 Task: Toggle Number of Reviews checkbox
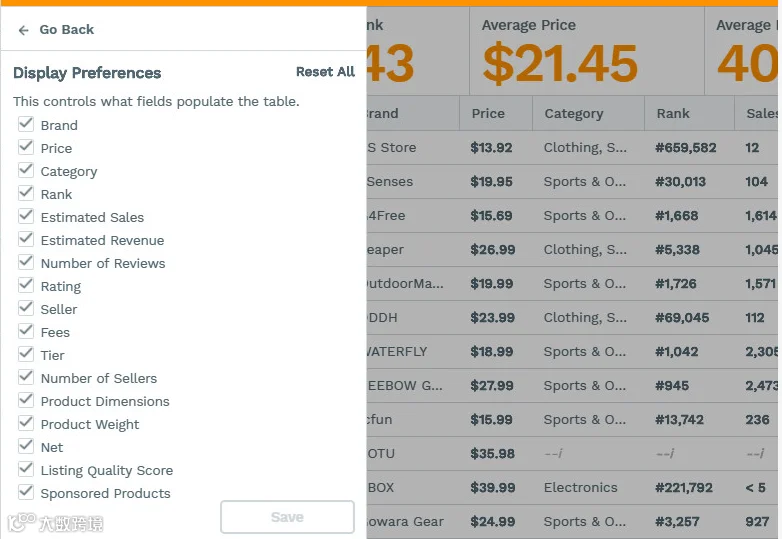click(26, 261)
